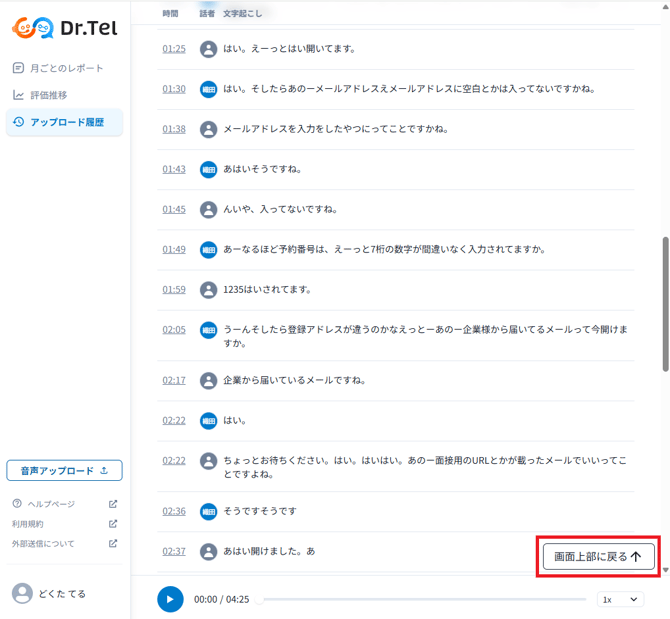
Task: Click the text 企業から届いているメールですね。
Action: 294,380
